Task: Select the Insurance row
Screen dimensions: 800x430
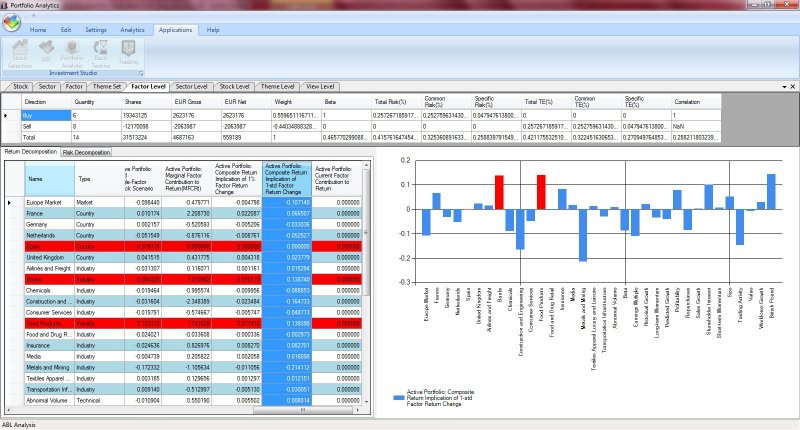Action: pyautogui.click(x=184, y=346)
